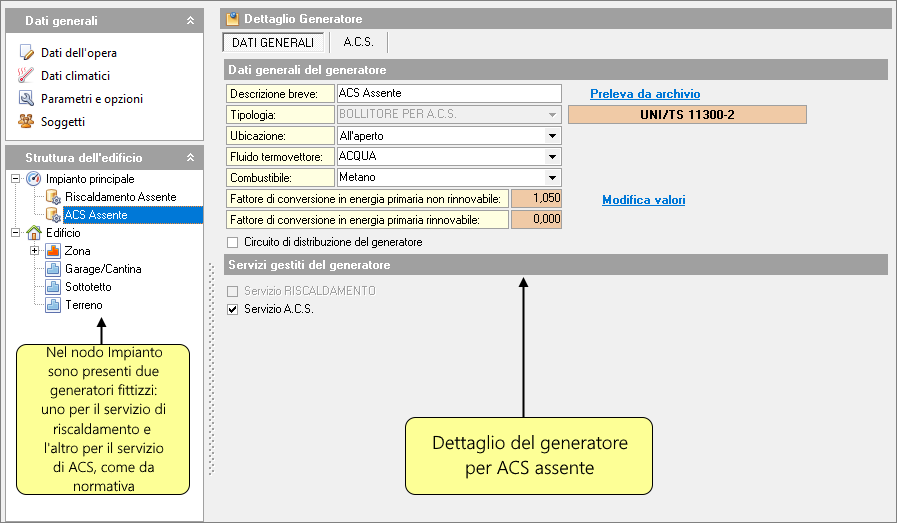Click the Edificio house icon
Viewport: 897px width, 523px height.
tap(33, 233)
